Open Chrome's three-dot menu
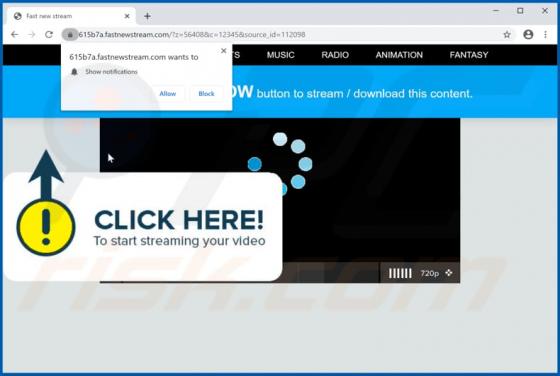Screen dimensions: 560x376 (545, 35)
